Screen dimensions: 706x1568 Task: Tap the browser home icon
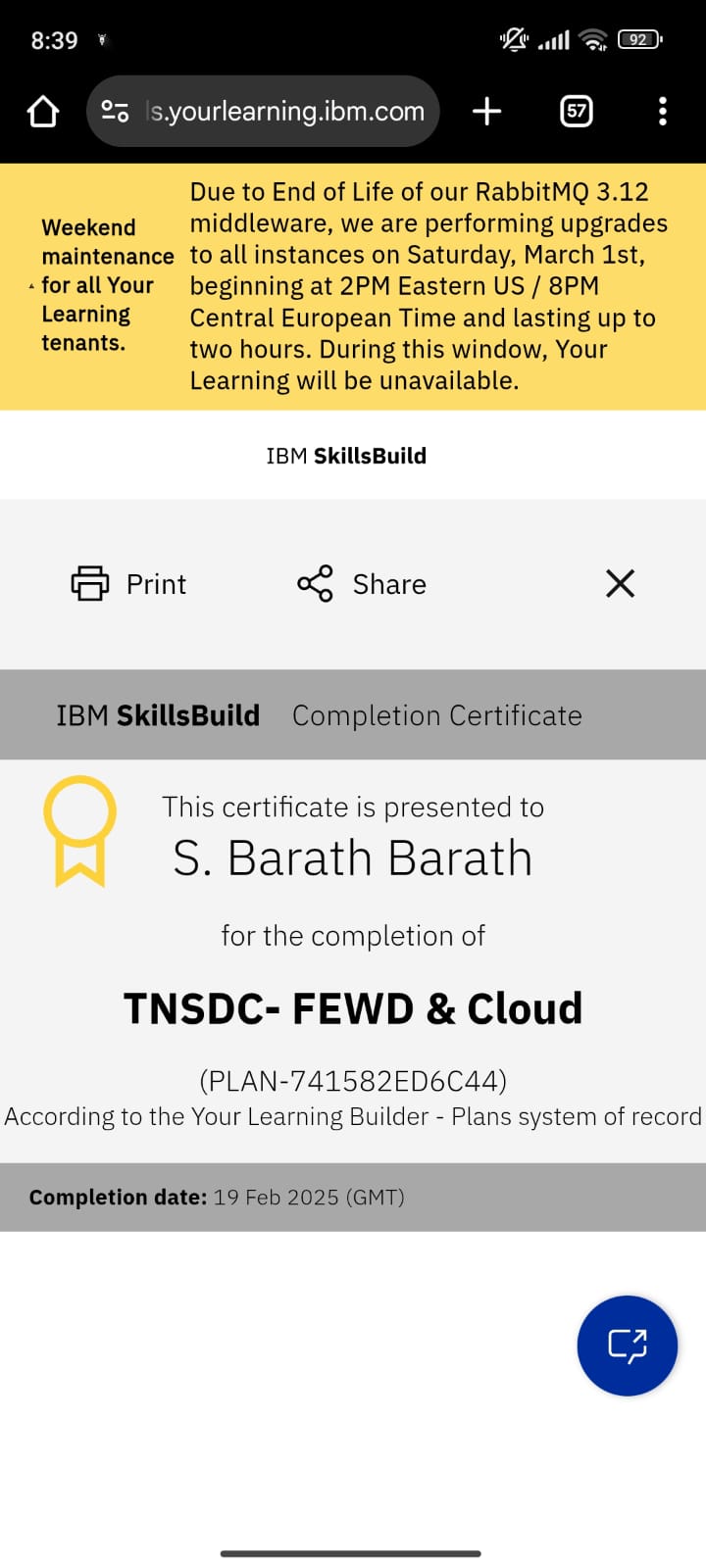43,112
